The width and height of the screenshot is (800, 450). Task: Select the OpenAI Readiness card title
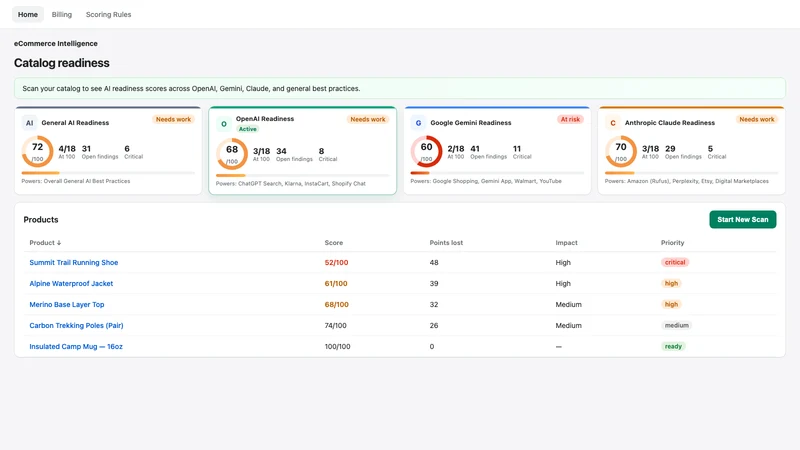click(265, 118)
